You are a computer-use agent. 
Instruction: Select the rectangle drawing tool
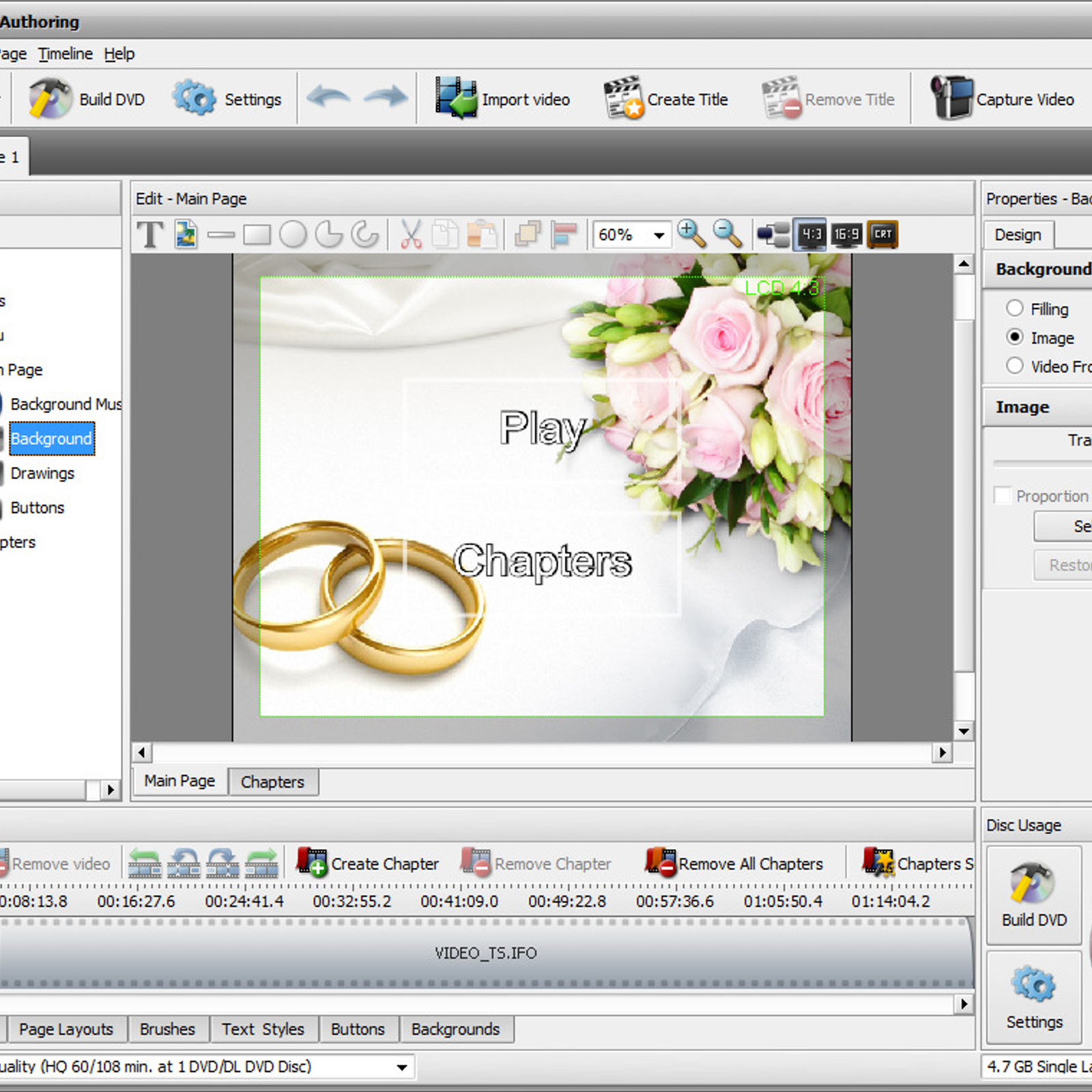click(x=257, y=235)
